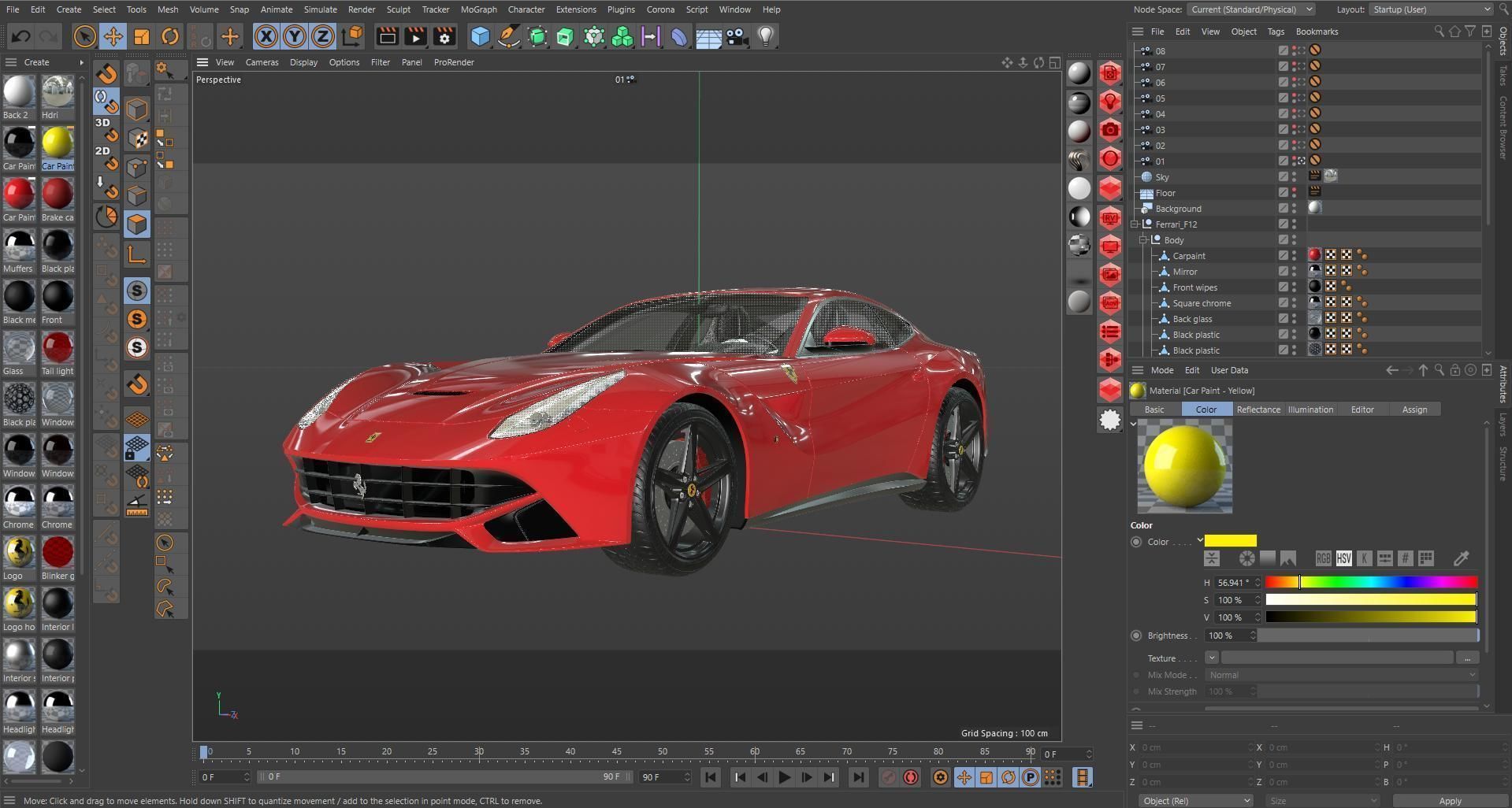Viewport: 1512px width, 808px height.
Task: Switch to the Reflectance tab
Action: click(x=1258, y=410)
